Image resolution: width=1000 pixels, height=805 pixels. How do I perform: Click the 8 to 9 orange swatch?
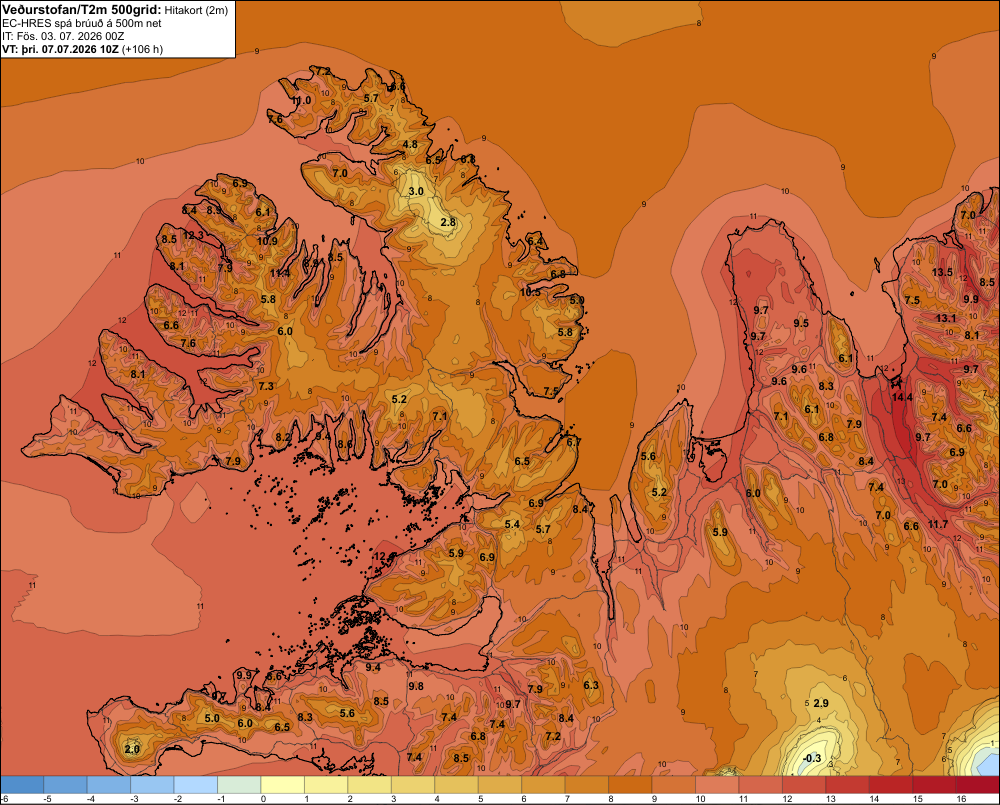pyautogui.click(x=630, y=785)
